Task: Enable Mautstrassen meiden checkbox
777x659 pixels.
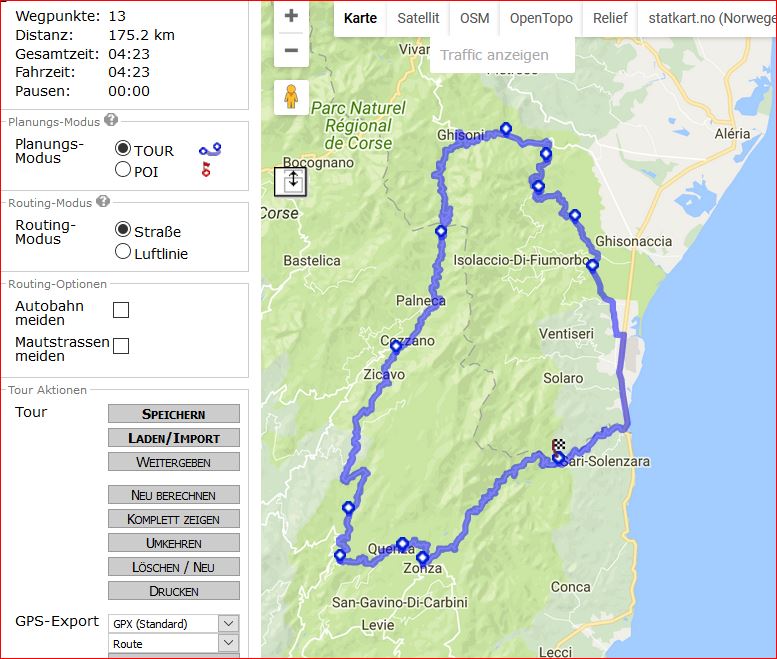Action: click(121, 346)
